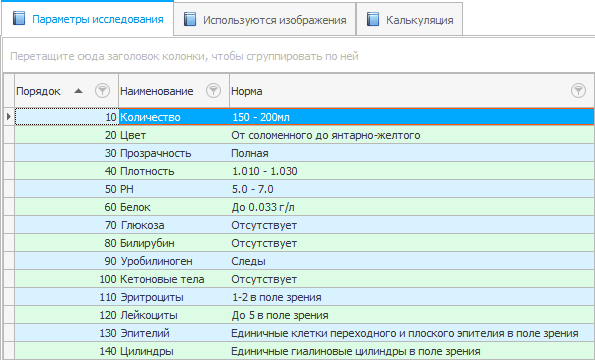Click order value 50
This screenshot has height=360, width=595.
point(110,189)
